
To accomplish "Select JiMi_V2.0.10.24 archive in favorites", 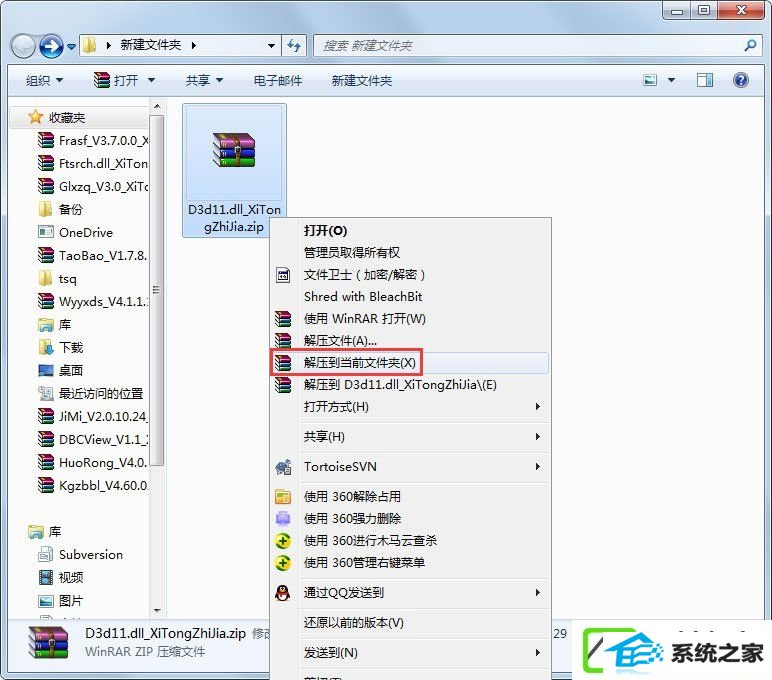I will (x=93, y=417).
